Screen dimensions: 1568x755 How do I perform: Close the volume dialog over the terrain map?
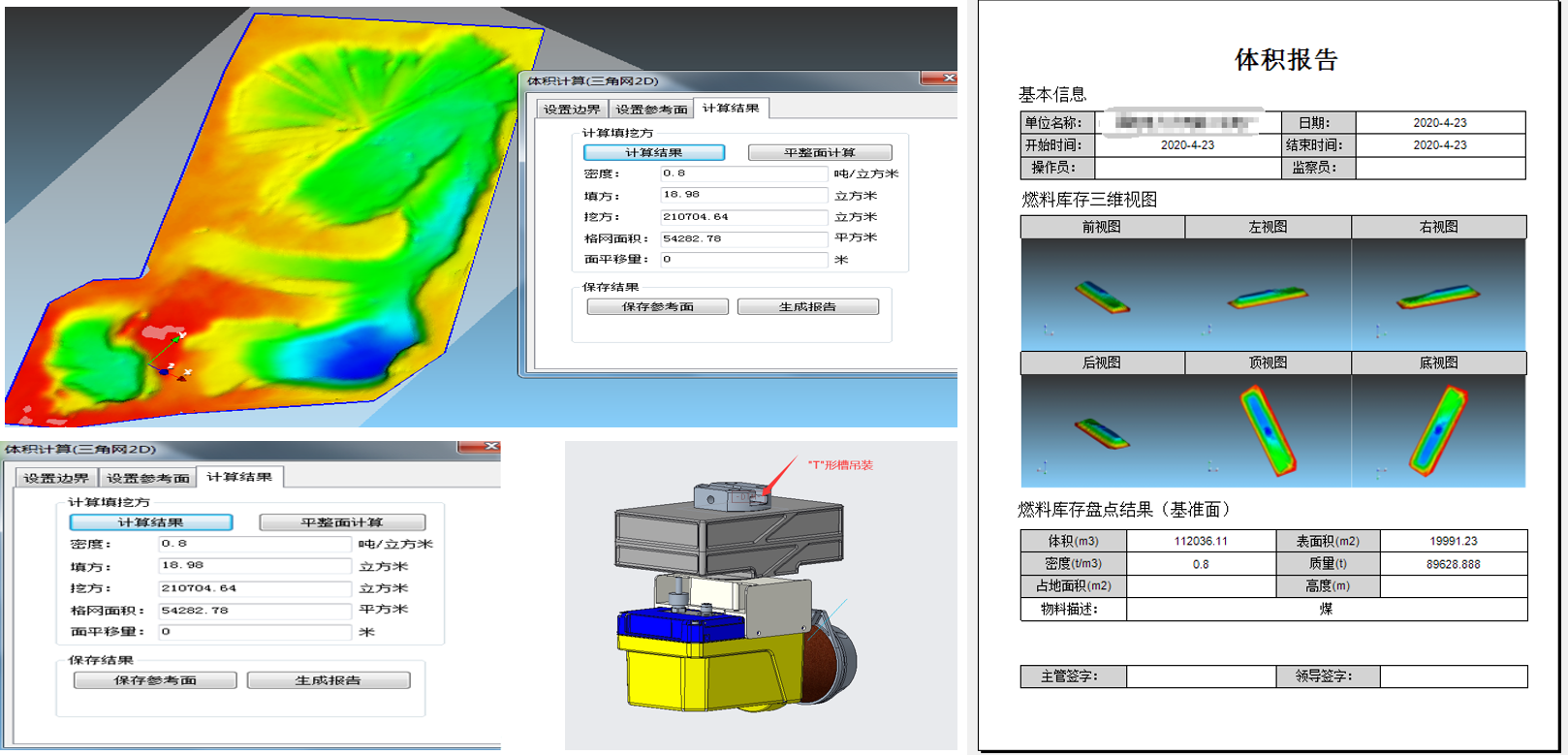click(x=938, y=79)
